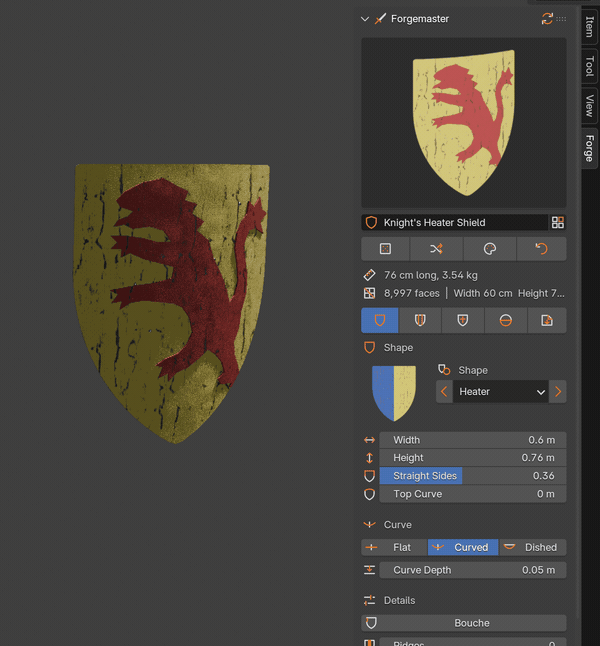Image resolution: width=600 pixels, height=646 pixels.
Task: Click the orange reset arrow button
Action: click(x=541, y=249)
